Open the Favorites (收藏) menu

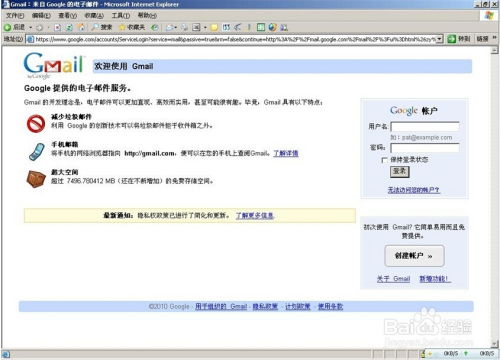pyautogui.click(x=94, y=16)
